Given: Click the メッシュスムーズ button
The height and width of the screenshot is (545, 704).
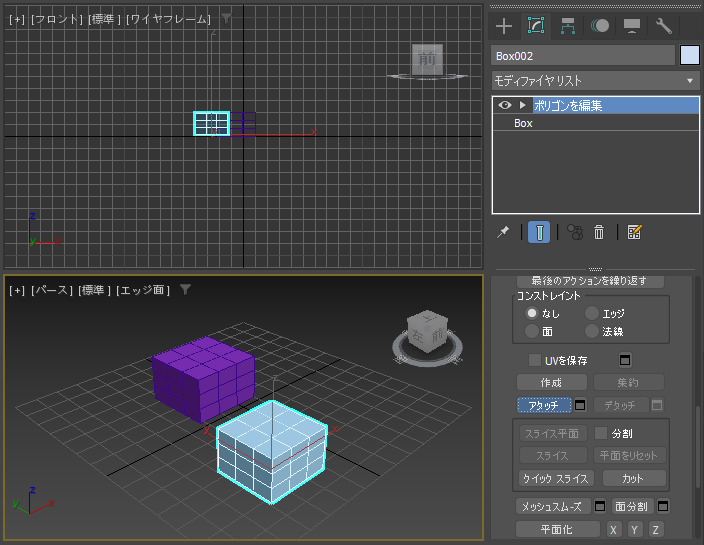Looking at the screenshot, I should (x=553, y=506).
